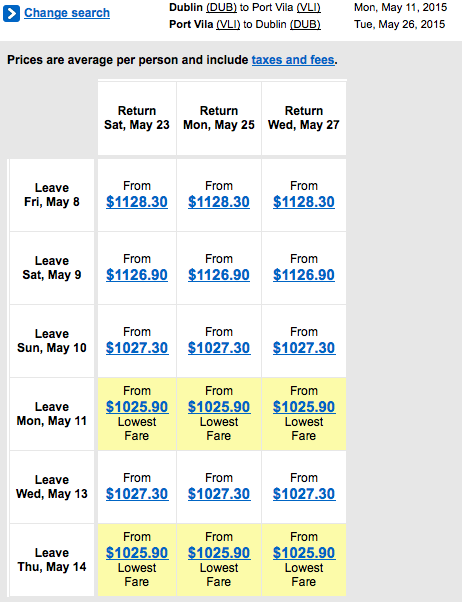The height and width of the screenshot is (602, 462).
Task: Open the Change search link
Action: [67, 13]
